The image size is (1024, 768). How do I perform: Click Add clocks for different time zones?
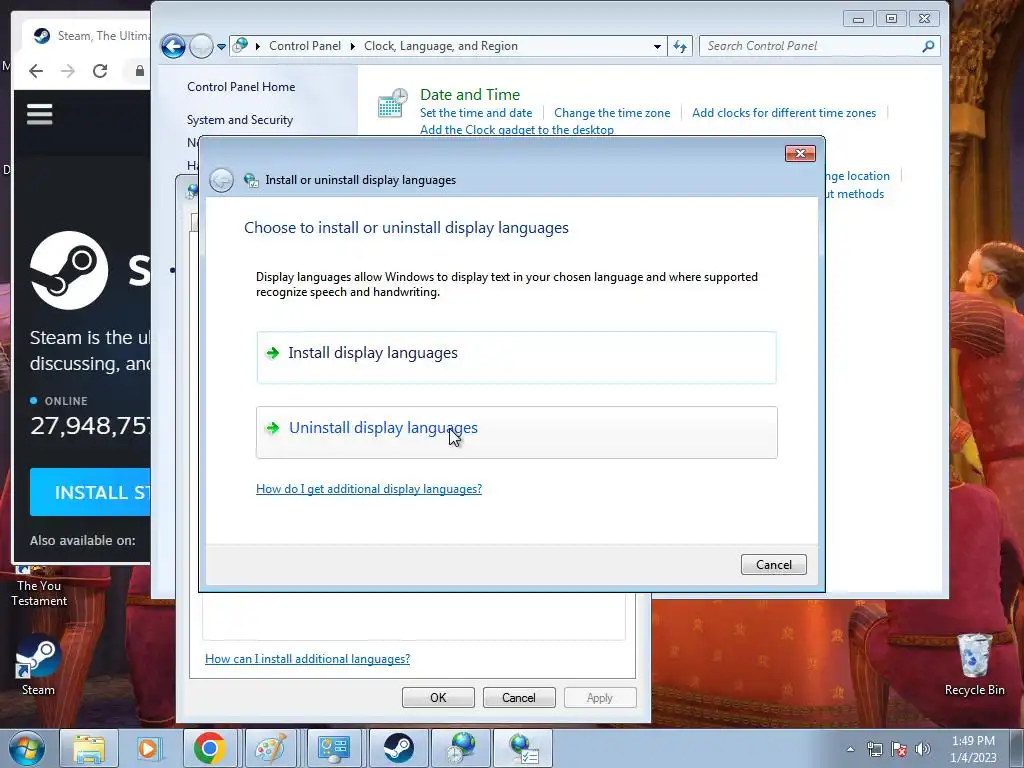(784, 113)
